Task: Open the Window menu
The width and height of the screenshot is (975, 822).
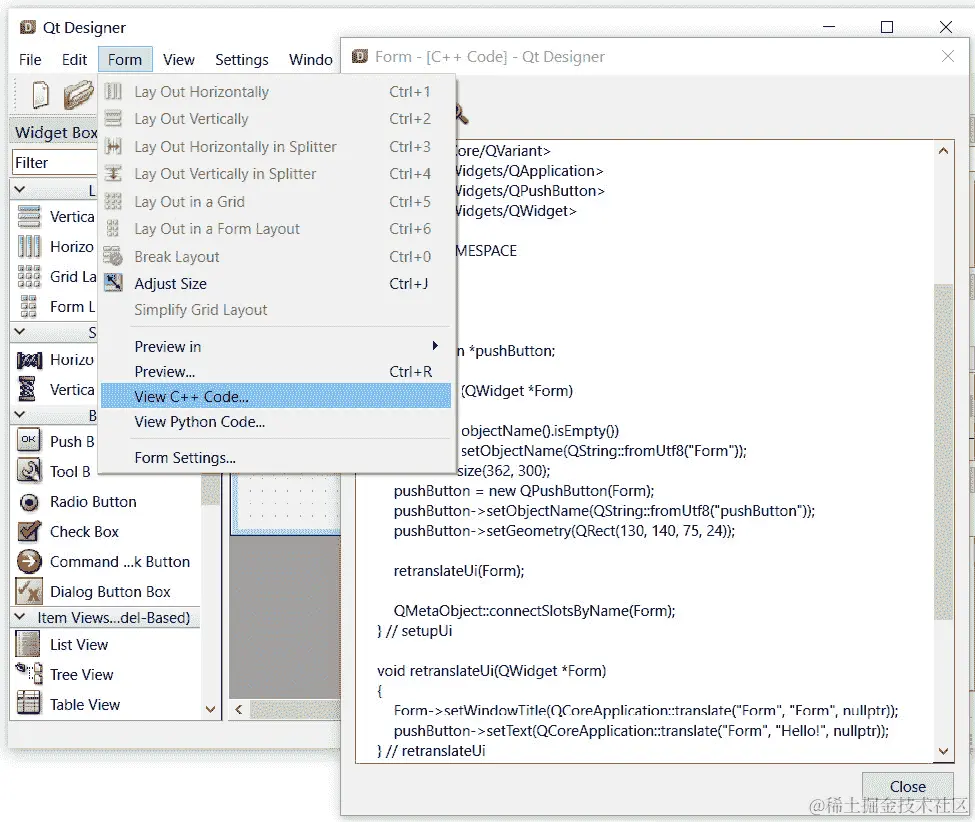Action: [x=310, y=60]
